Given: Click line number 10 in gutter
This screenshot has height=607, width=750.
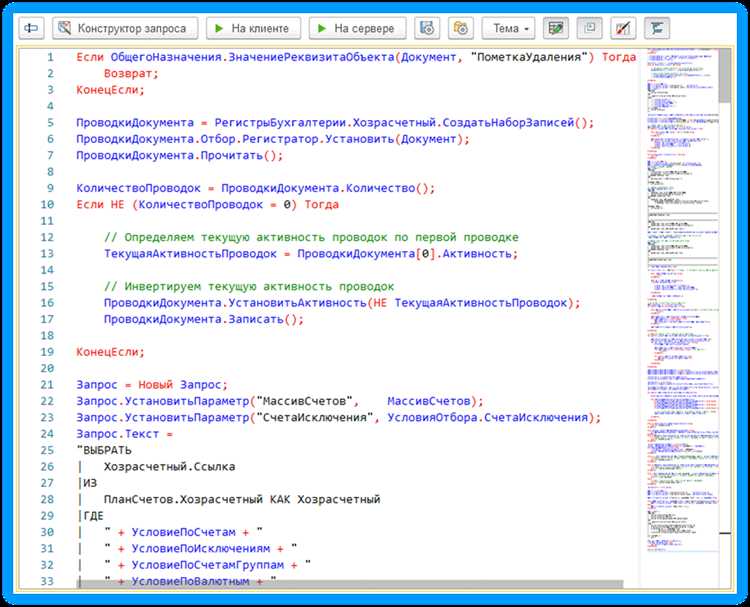Looking at the screenshot, I should pyautogui.click(x=47, y=205).
